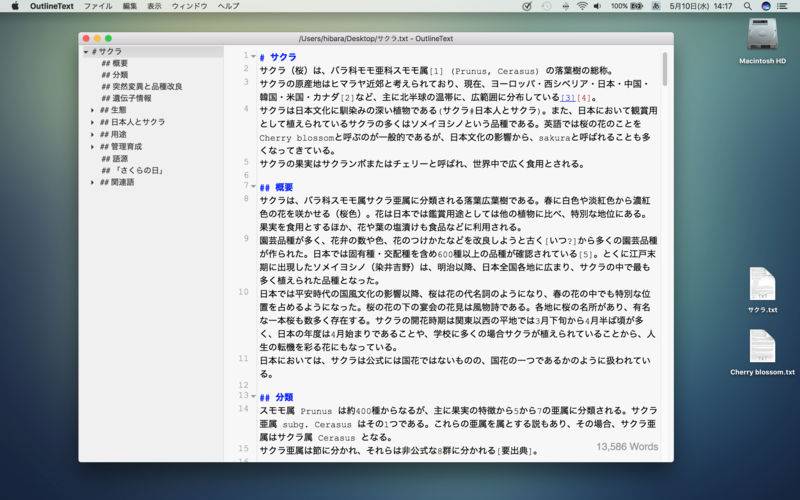Fold the 概要 heading at line 7
The image size is (800, 500).
pyautogui.click(x=253, y=186)
